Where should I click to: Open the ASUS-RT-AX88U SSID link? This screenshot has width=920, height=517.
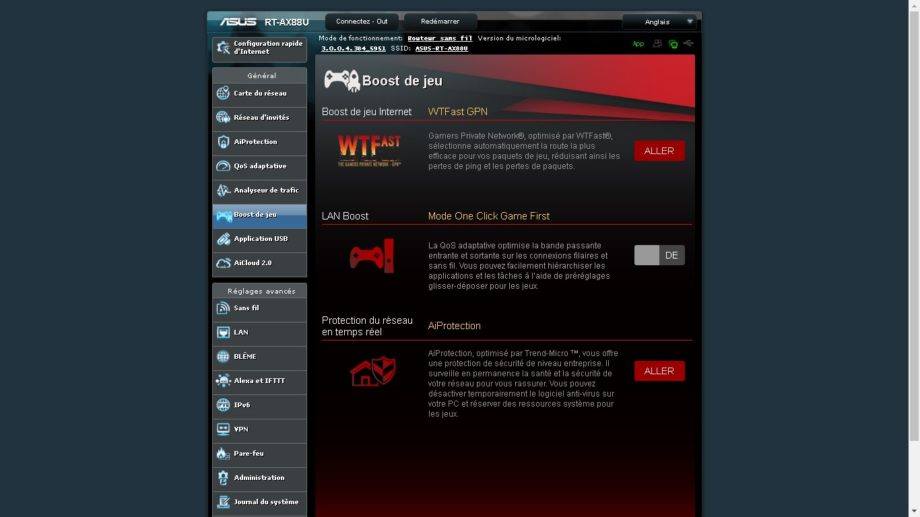coord(441,48)
